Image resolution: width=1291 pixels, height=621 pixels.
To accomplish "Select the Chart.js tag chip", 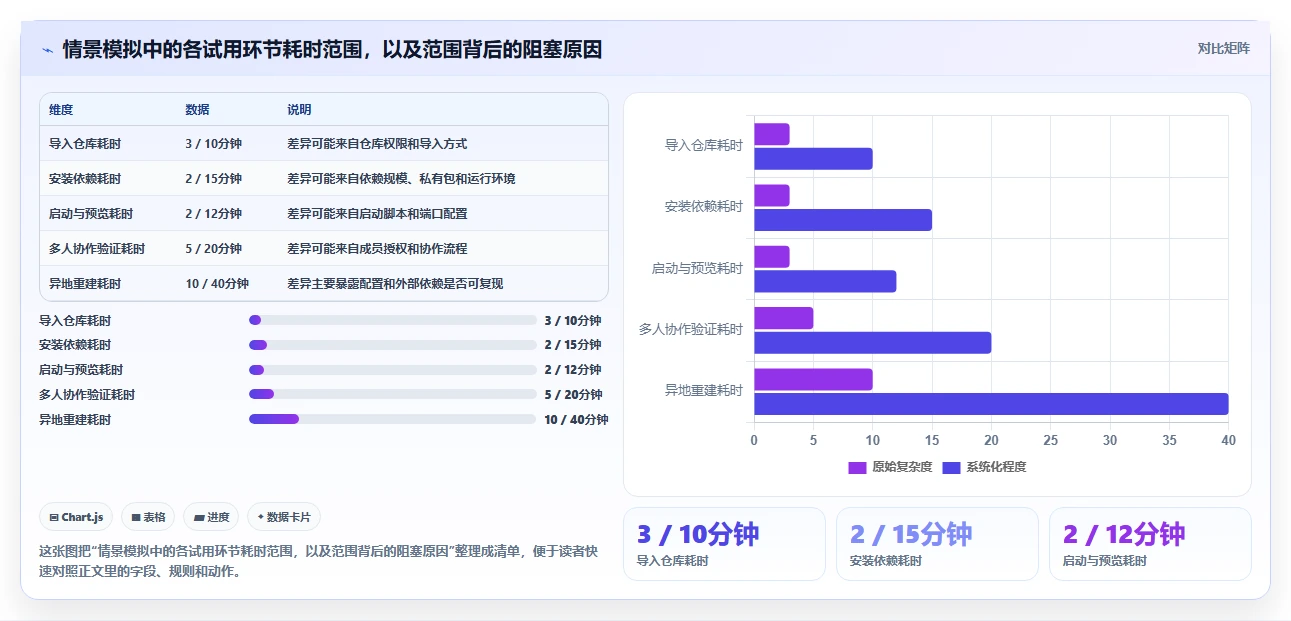I will coord(76,517).
